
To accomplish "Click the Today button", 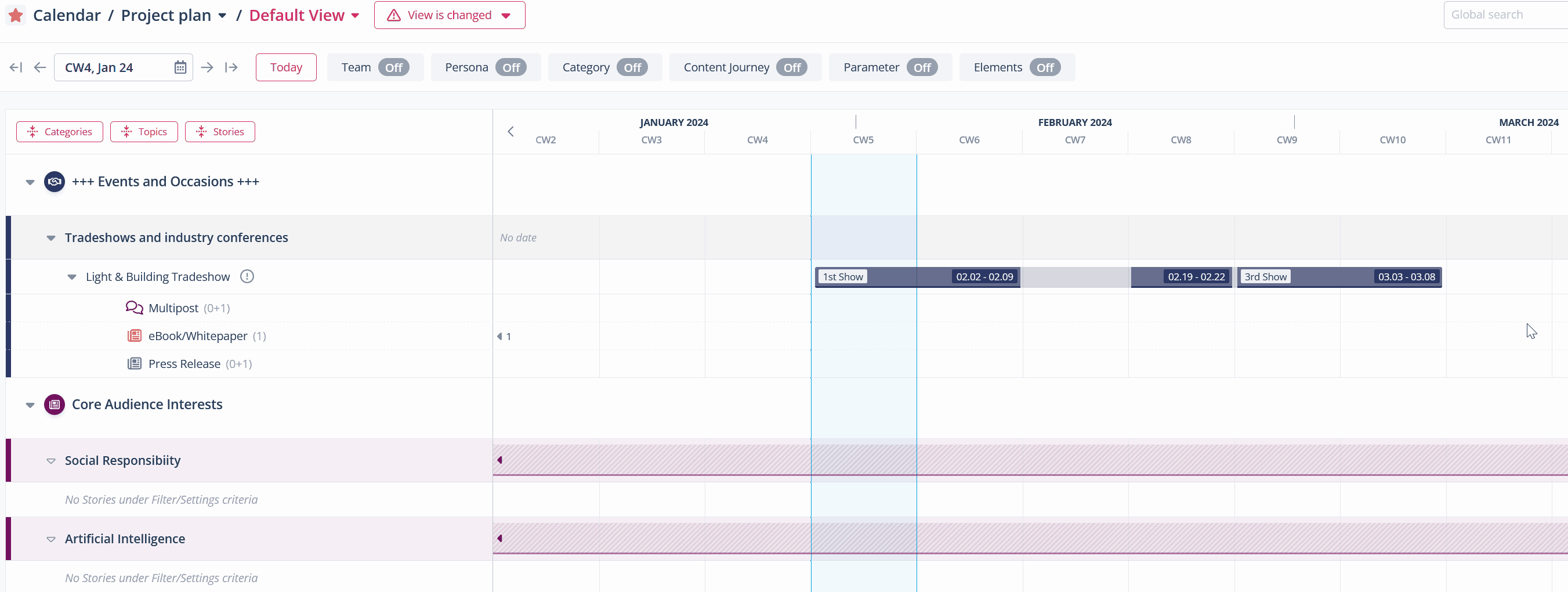I will (x=286, y=67).
